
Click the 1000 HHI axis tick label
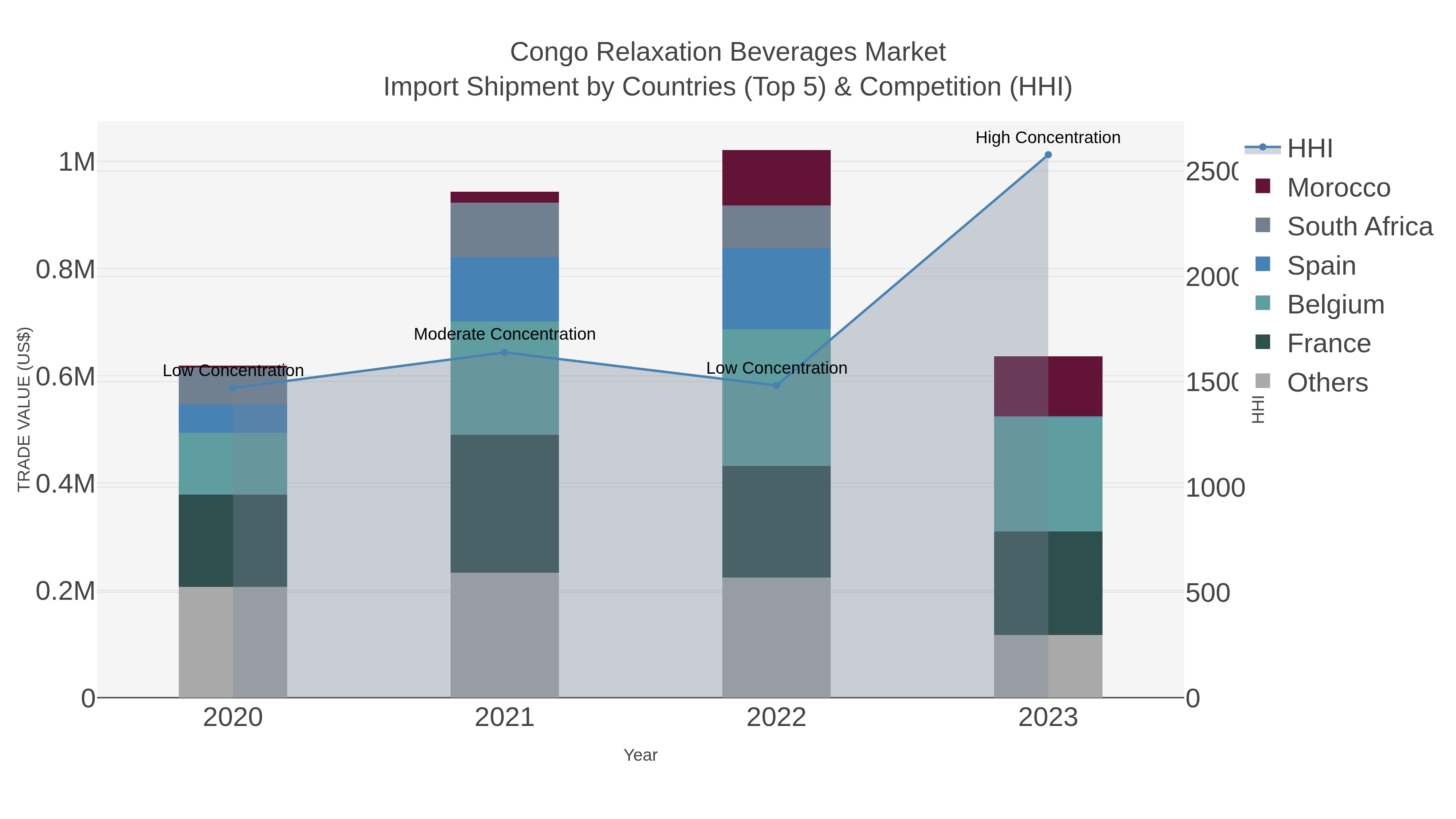point(1215,488)
